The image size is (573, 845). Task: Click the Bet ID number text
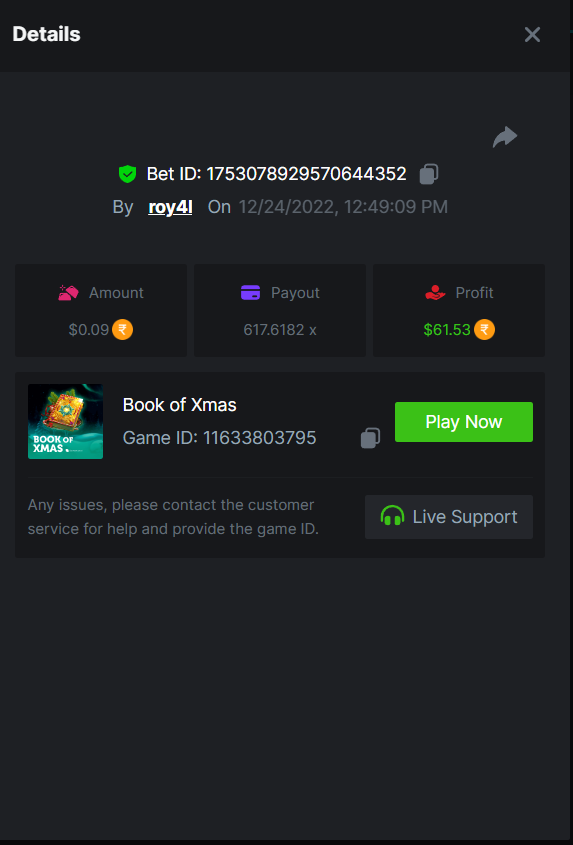click(x=306, y=174)
